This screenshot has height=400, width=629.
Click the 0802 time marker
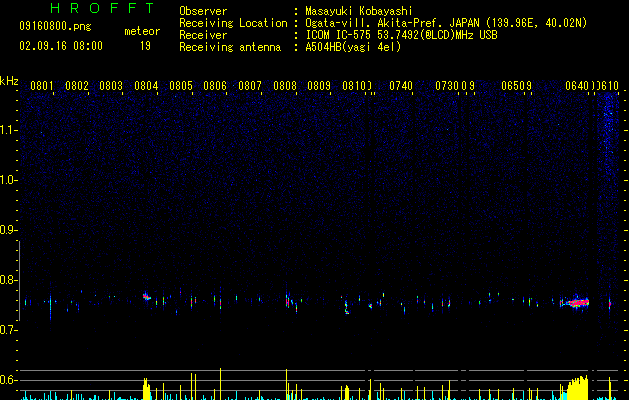click(77, 86)
